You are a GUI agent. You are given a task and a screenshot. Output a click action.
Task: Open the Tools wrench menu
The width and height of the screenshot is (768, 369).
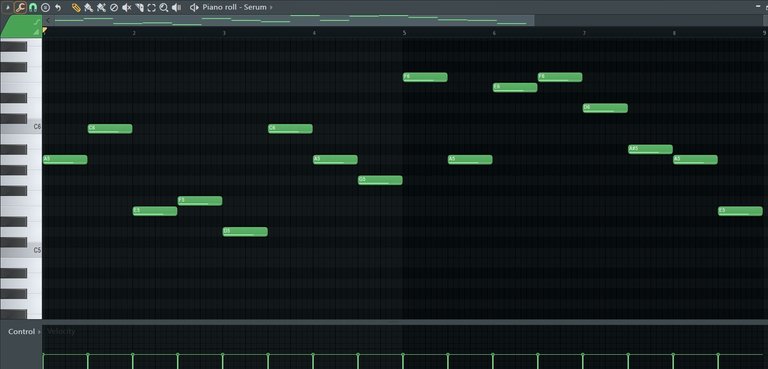coord(20,7)
